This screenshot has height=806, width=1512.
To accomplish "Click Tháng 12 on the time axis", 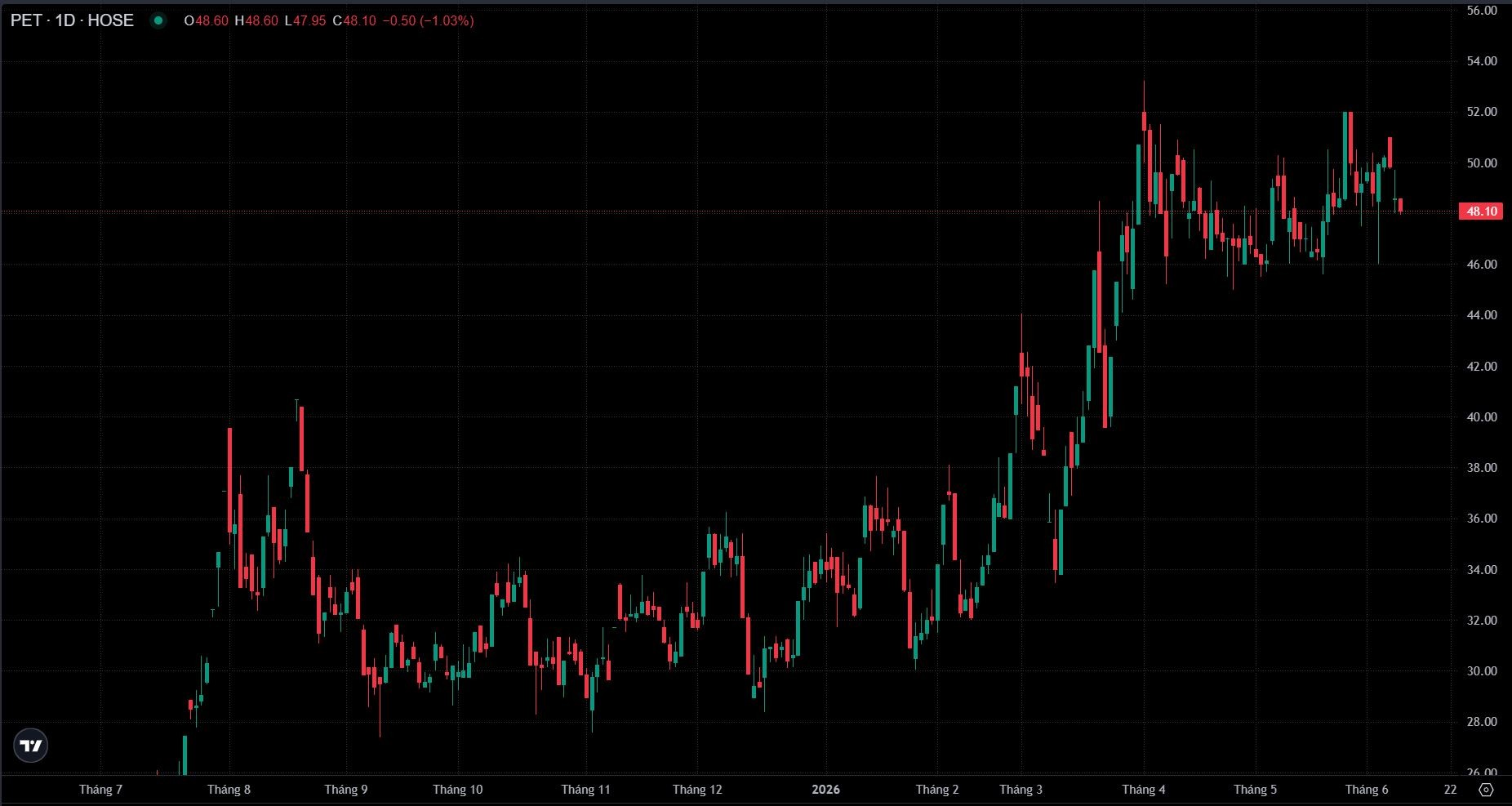I will coord(697,790).
